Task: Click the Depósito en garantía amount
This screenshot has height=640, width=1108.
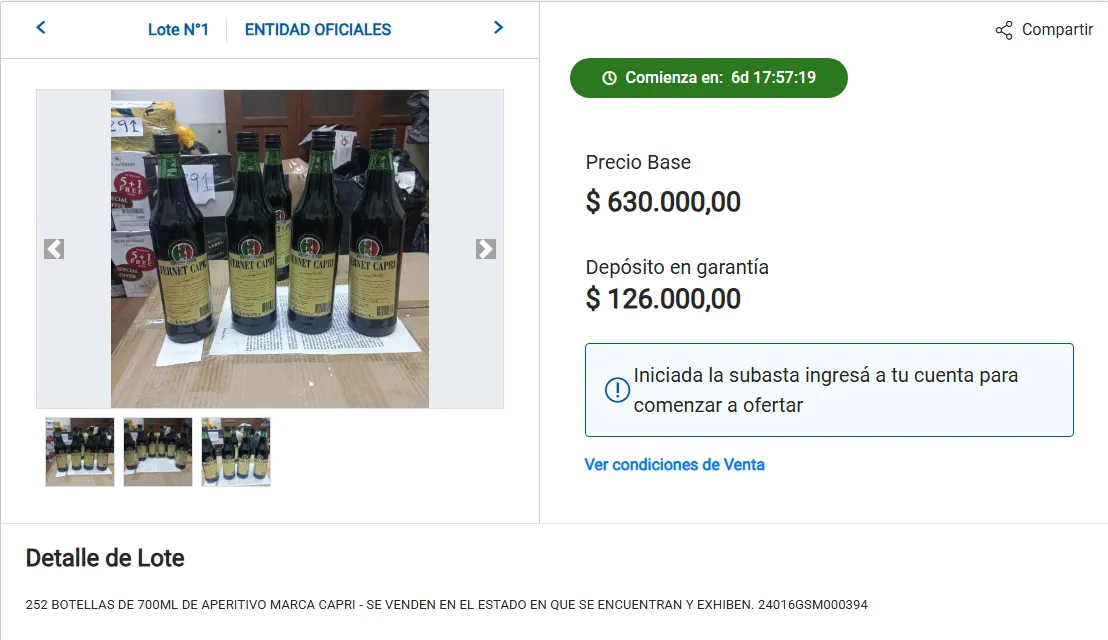Action: [663, 299]
